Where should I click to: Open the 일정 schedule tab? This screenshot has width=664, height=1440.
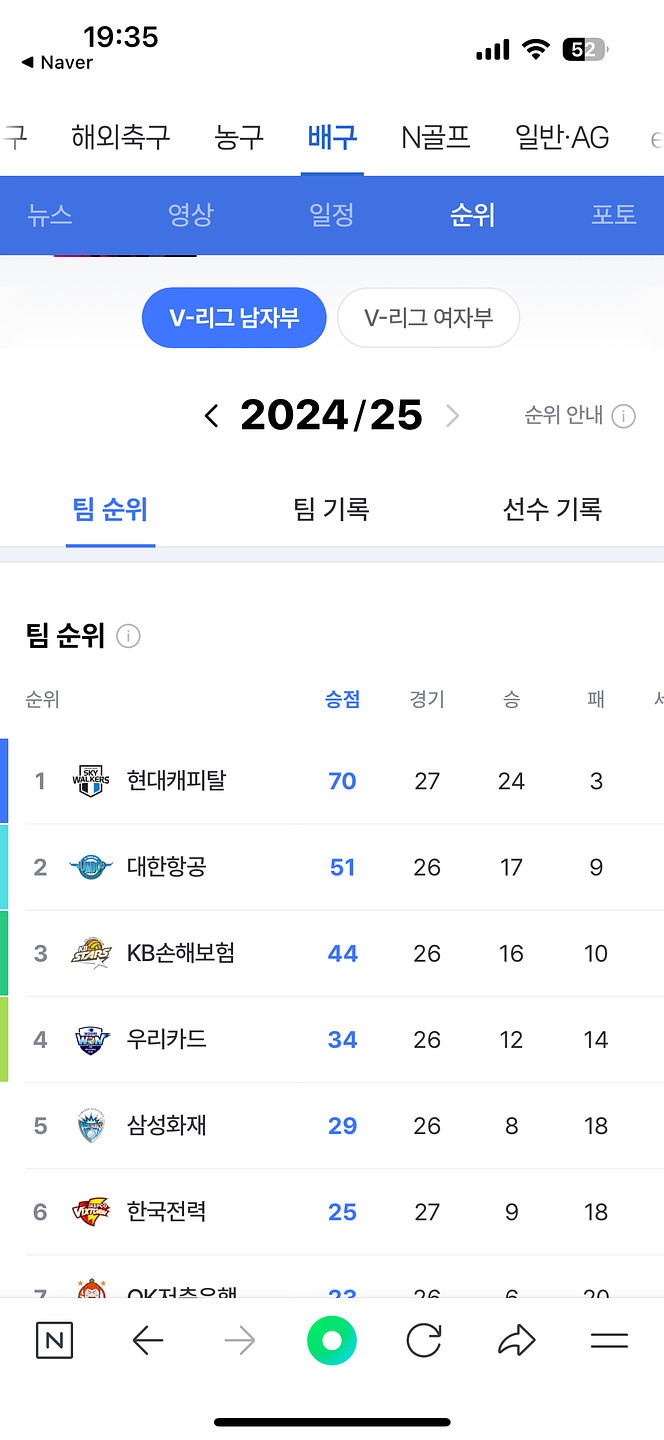(x=332, y=215)
